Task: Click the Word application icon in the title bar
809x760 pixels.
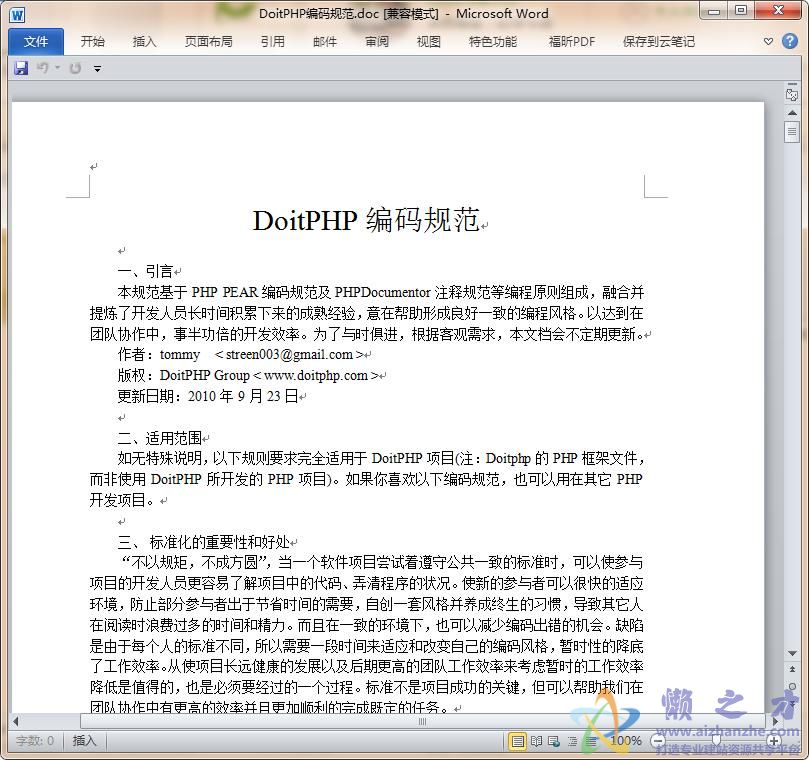Action: pyautogui.click(x=17, y=14)
